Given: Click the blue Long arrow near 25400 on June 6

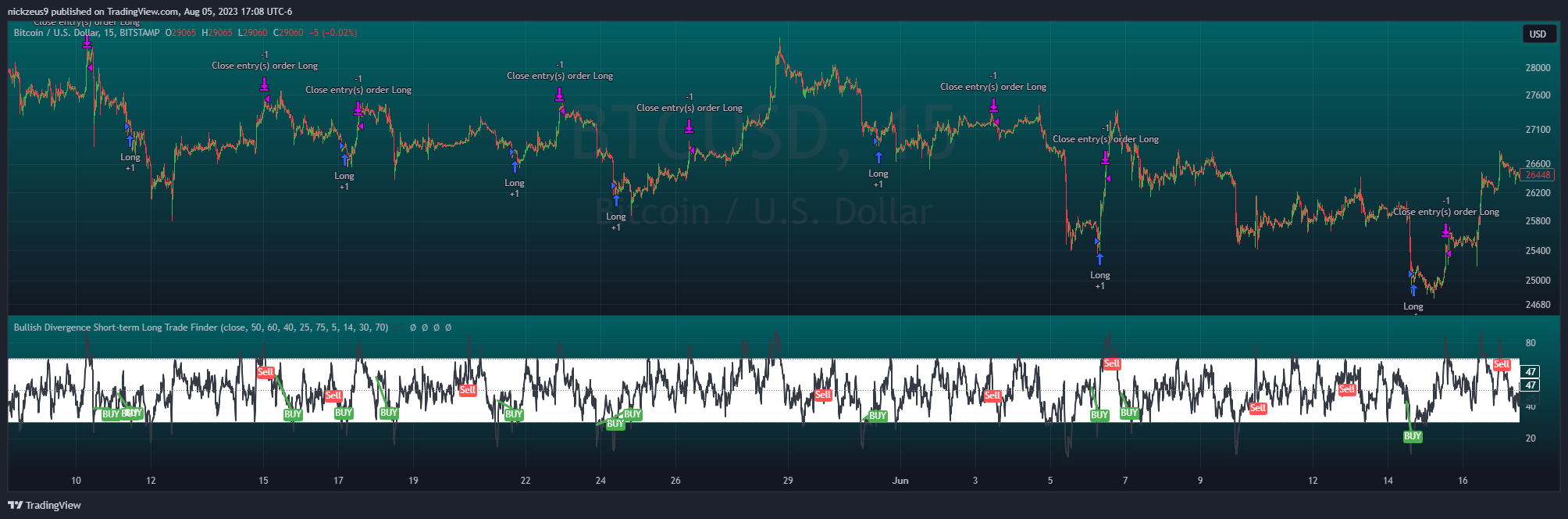Looking at the screenshot, I should point(1099,259).
